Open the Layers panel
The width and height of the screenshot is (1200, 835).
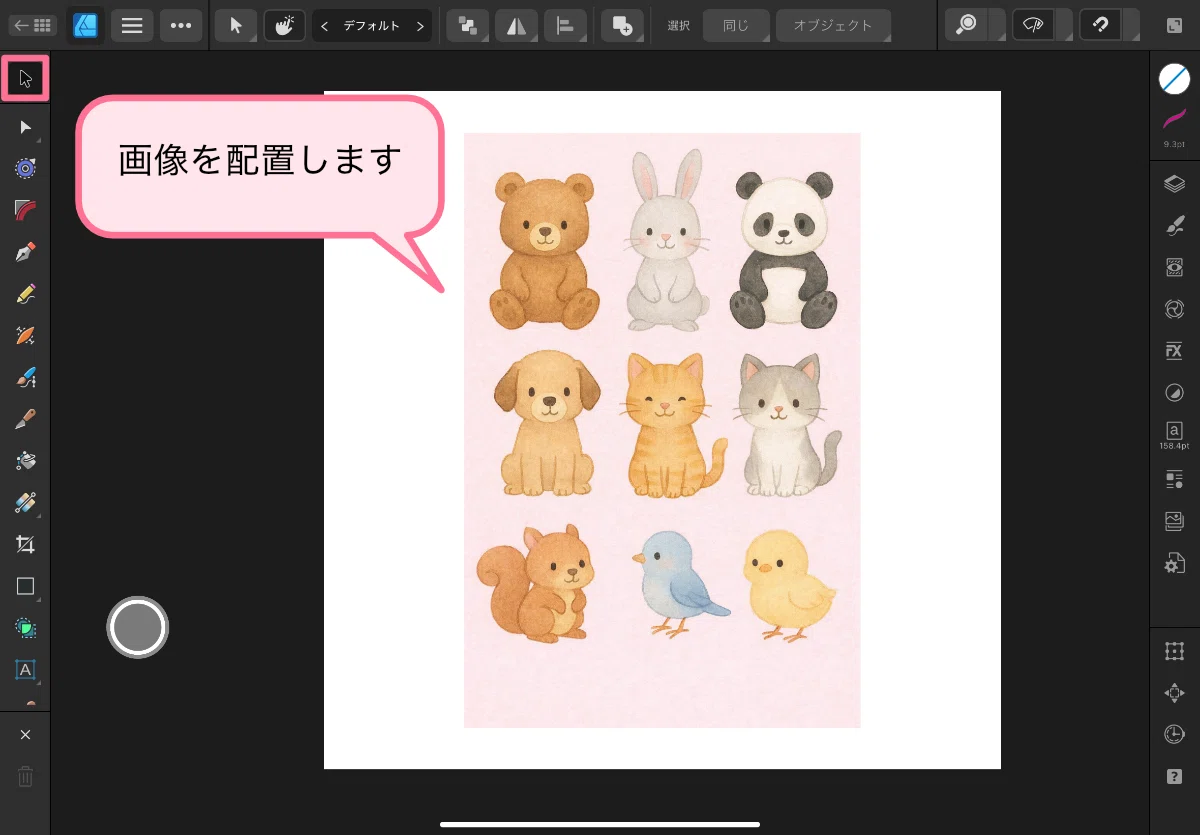point(1174,184)
